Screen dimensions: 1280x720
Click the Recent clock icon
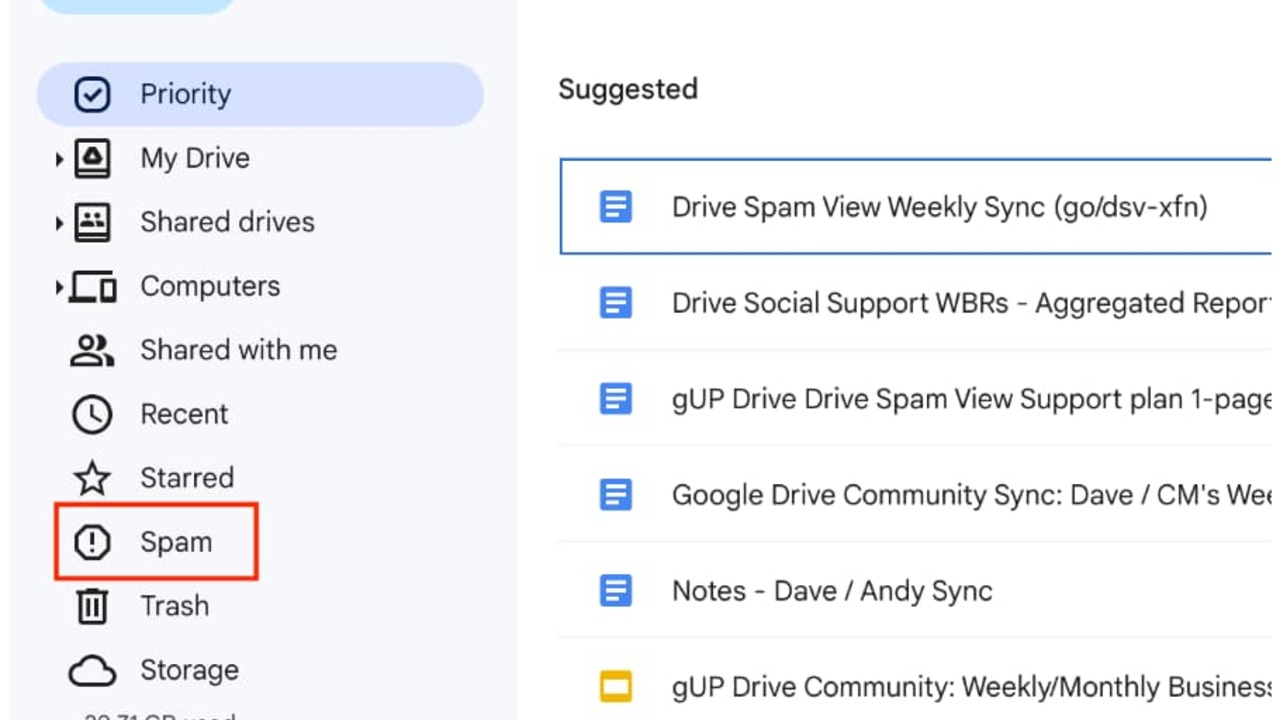tap(92, 414)
